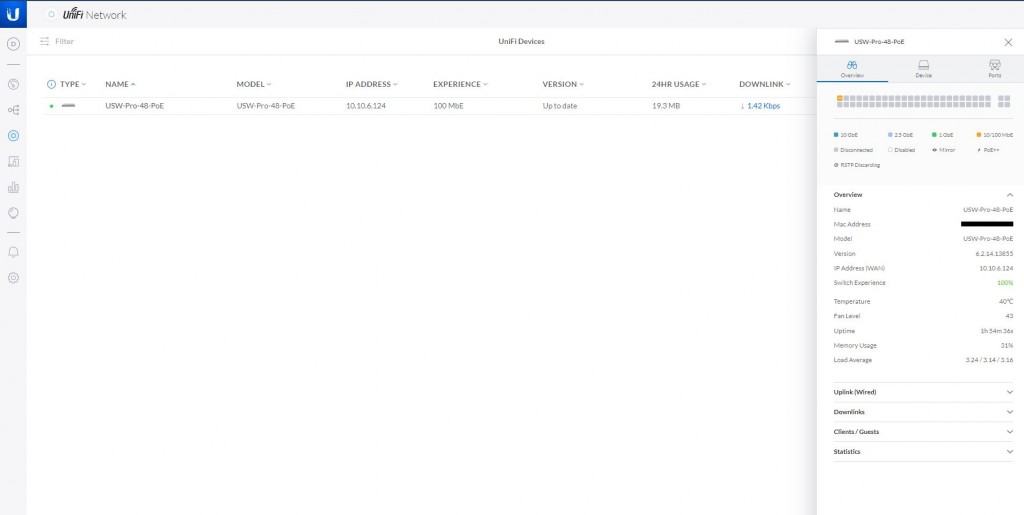Viewport: 1024px width, 515px height.
Task: Click the Ubiquiti logo in the sidebar corner
Action: pos(13,14)
